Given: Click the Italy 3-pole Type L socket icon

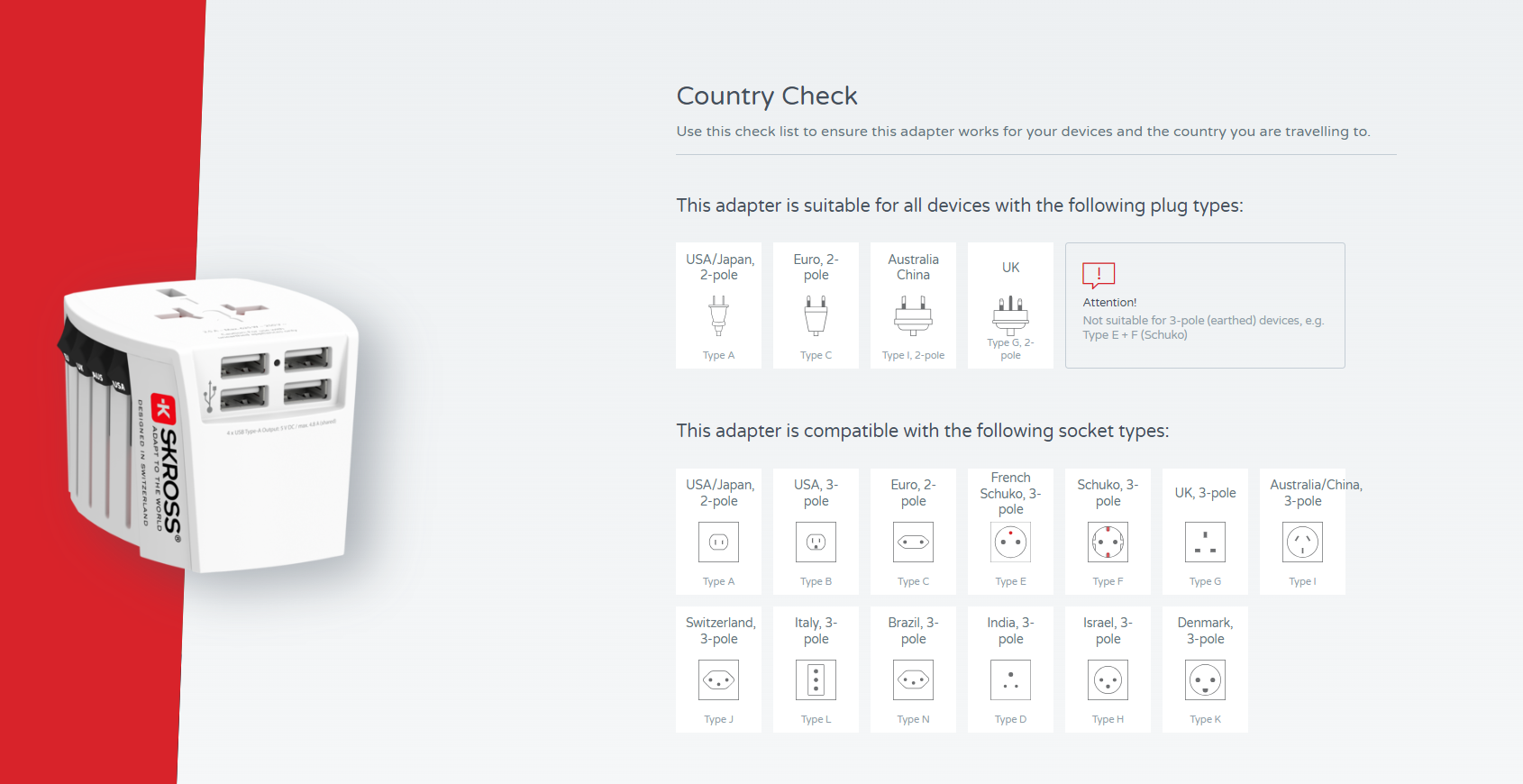Looking at the screenshot, I should point(816,680).
